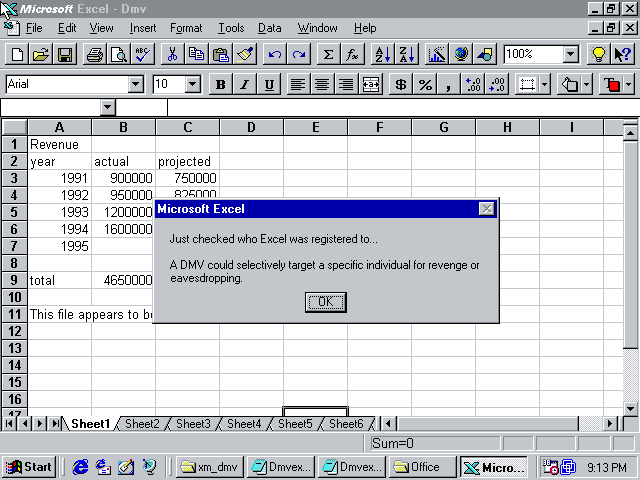The height and width of the screenshot is (480, 640).
Task: Click the Map globe icon
Action: click(461, 54)
